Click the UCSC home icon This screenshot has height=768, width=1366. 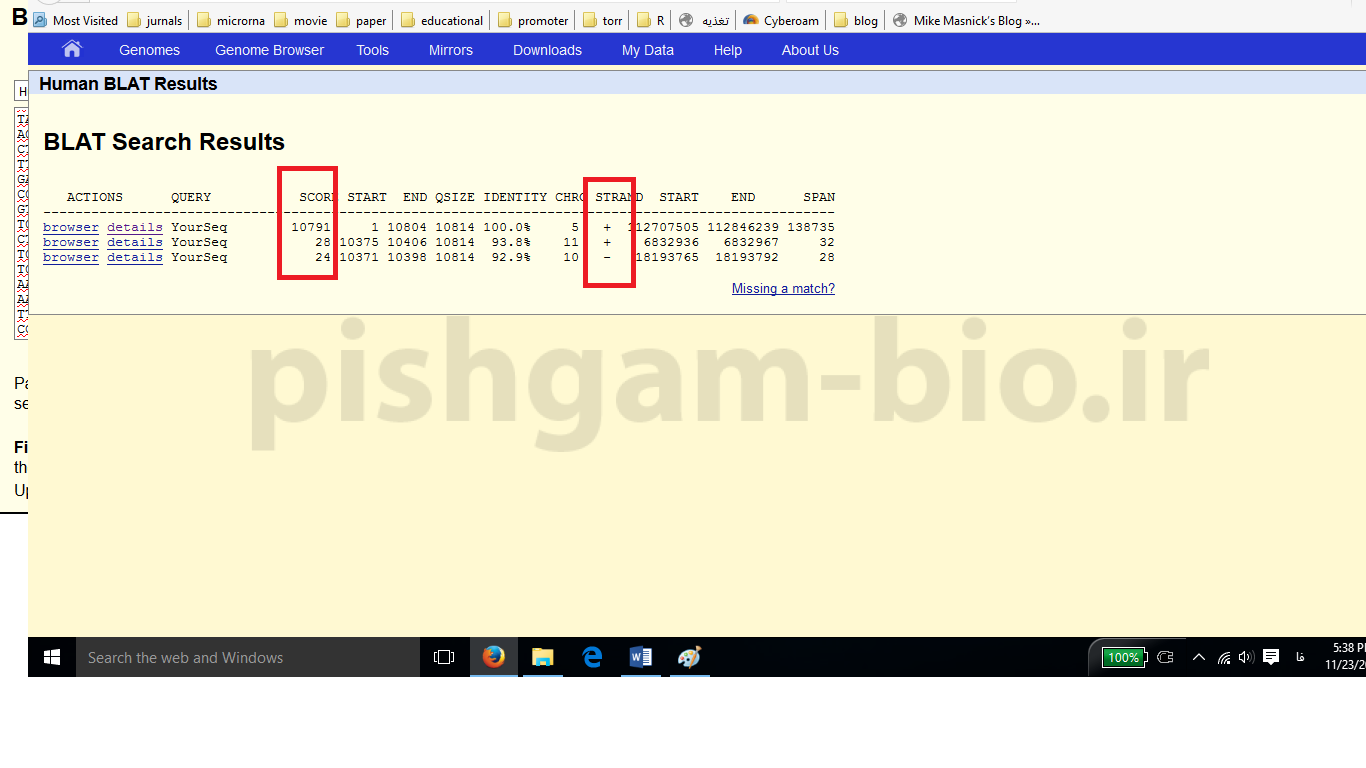coord(71,49)
